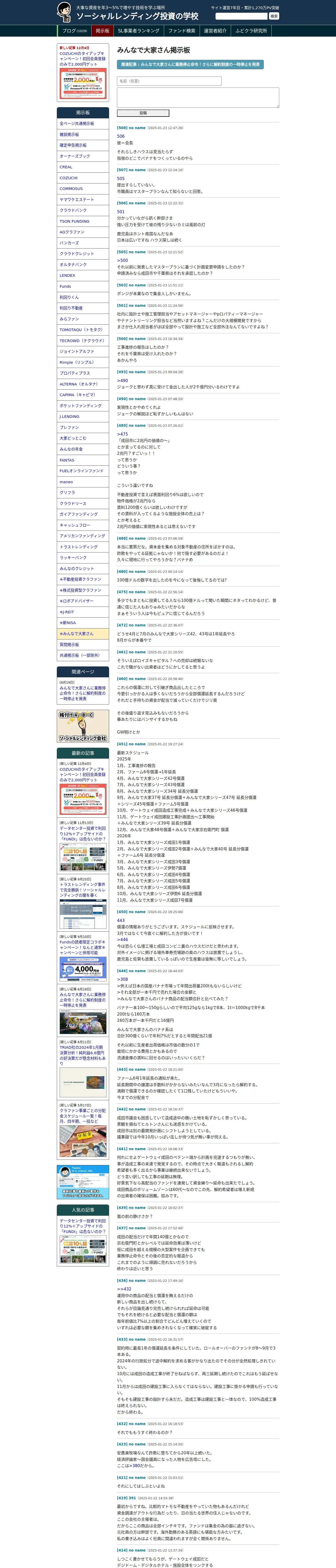This screenshot has height=1568, width=336.
Task: Open ※新NISA board link
Action: [83, 623]
